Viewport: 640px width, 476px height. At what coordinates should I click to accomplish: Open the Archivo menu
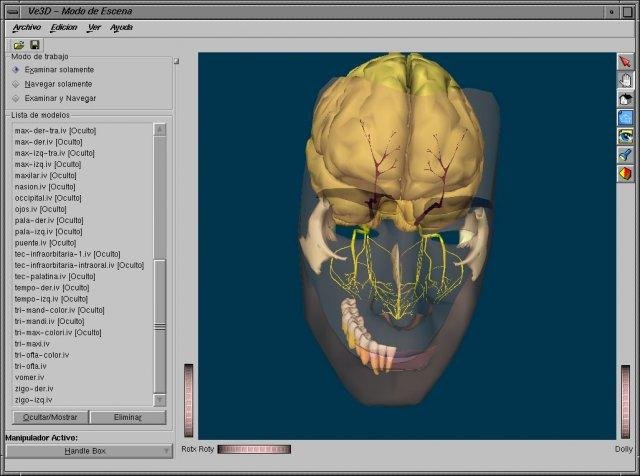(x=26, y=27)
